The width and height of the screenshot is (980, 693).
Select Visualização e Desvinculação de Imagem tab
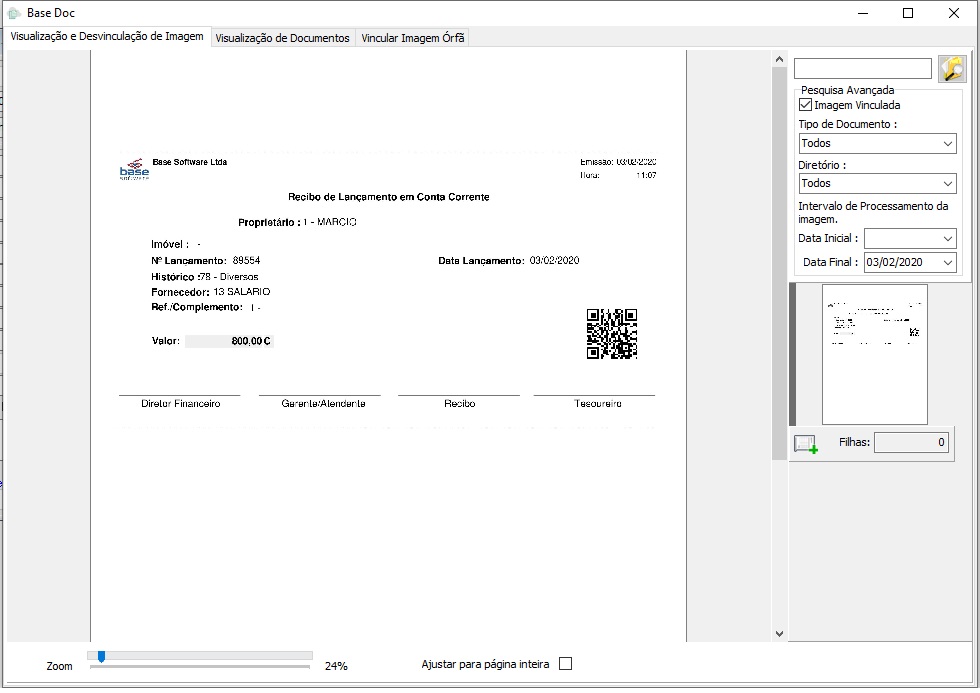point(107,37)
